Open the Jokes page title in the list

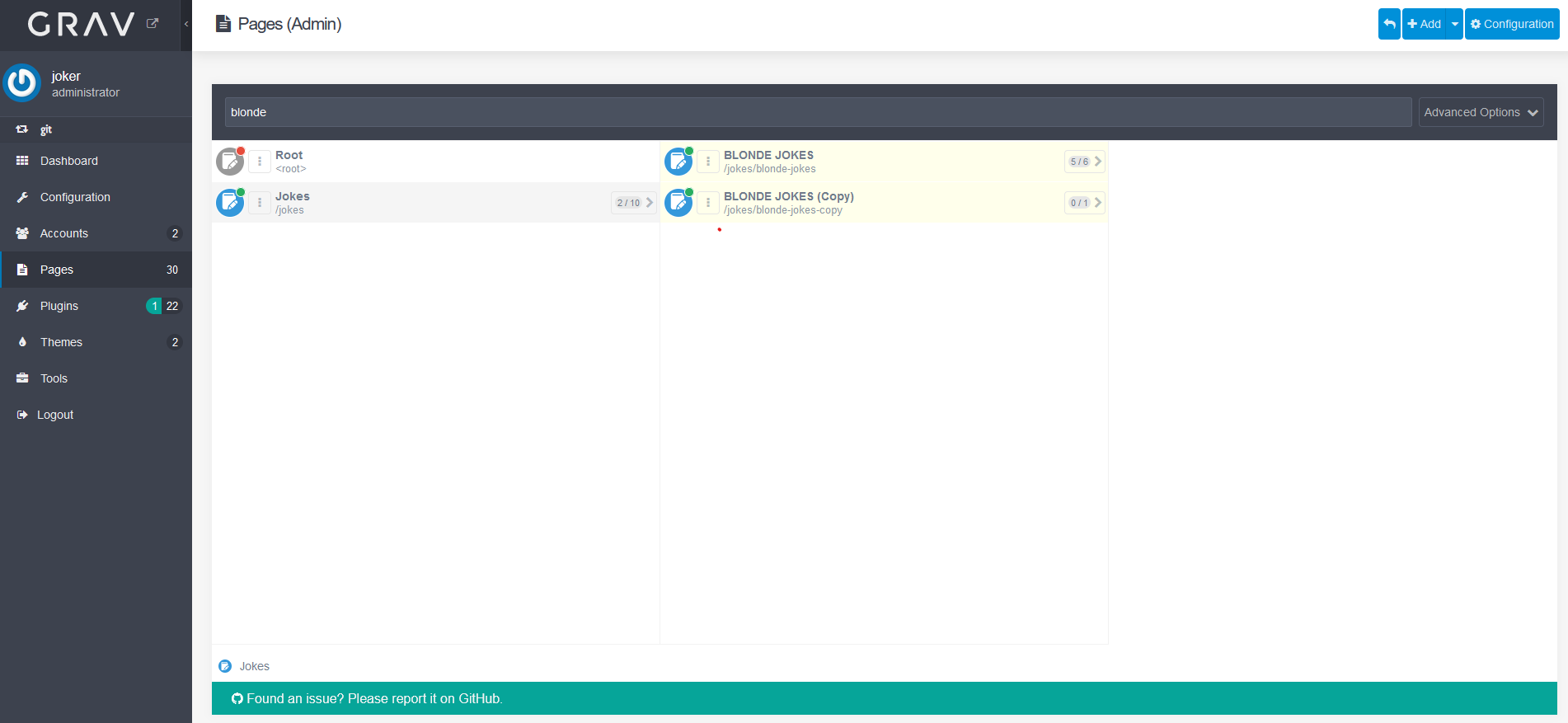click(293, 196)
